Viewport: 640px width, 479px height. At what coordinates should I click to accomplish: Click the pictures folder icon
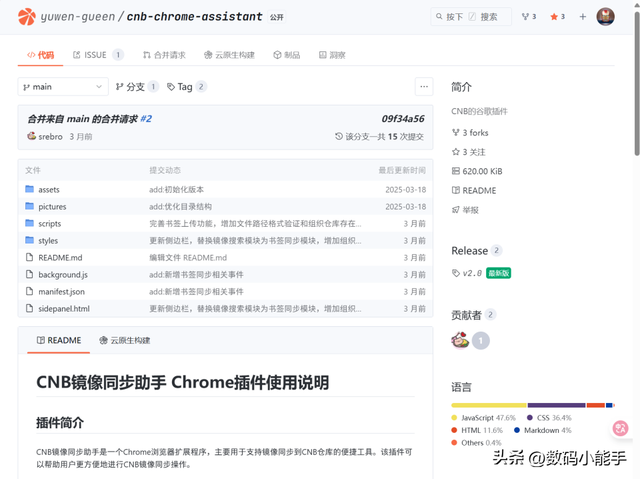[x=29, y=206]
